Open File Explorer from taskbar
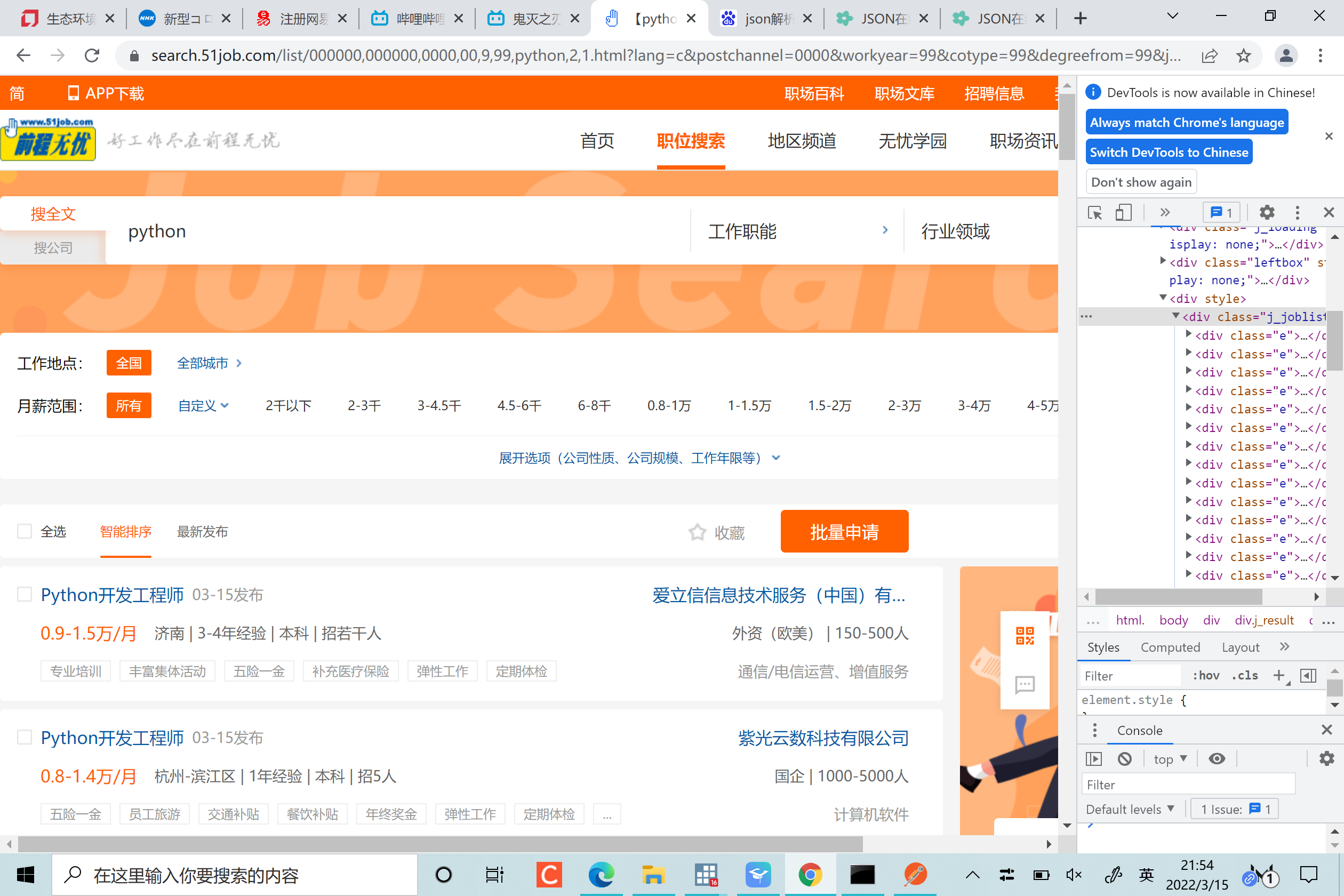Screen dimensions: 1344x896 pyautogui.click(x=653, y=874)
